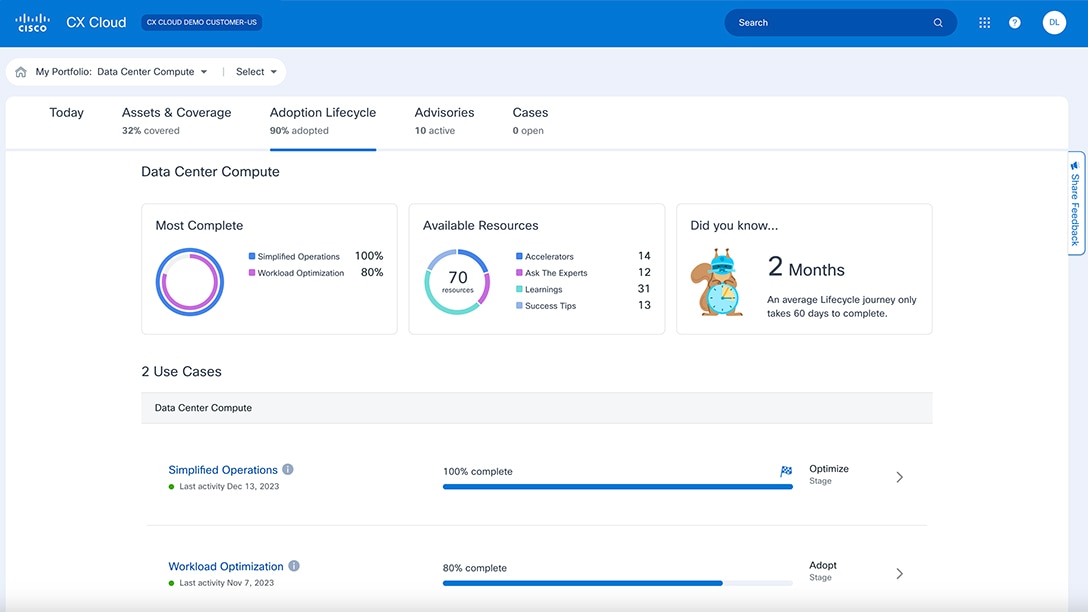This screenshot has height=612, width=1088.
Task: Open the apps grid launcher
Action: pos(984,23)
